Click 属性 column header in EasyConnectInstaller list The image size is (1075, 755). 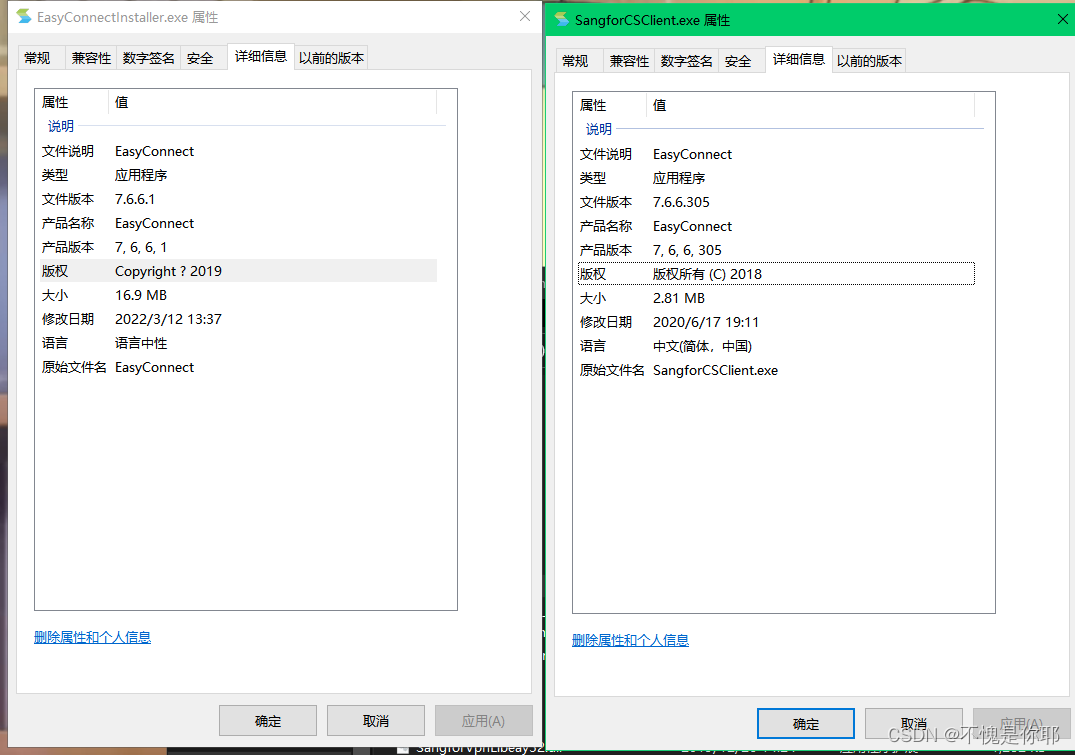click(73, 102)
